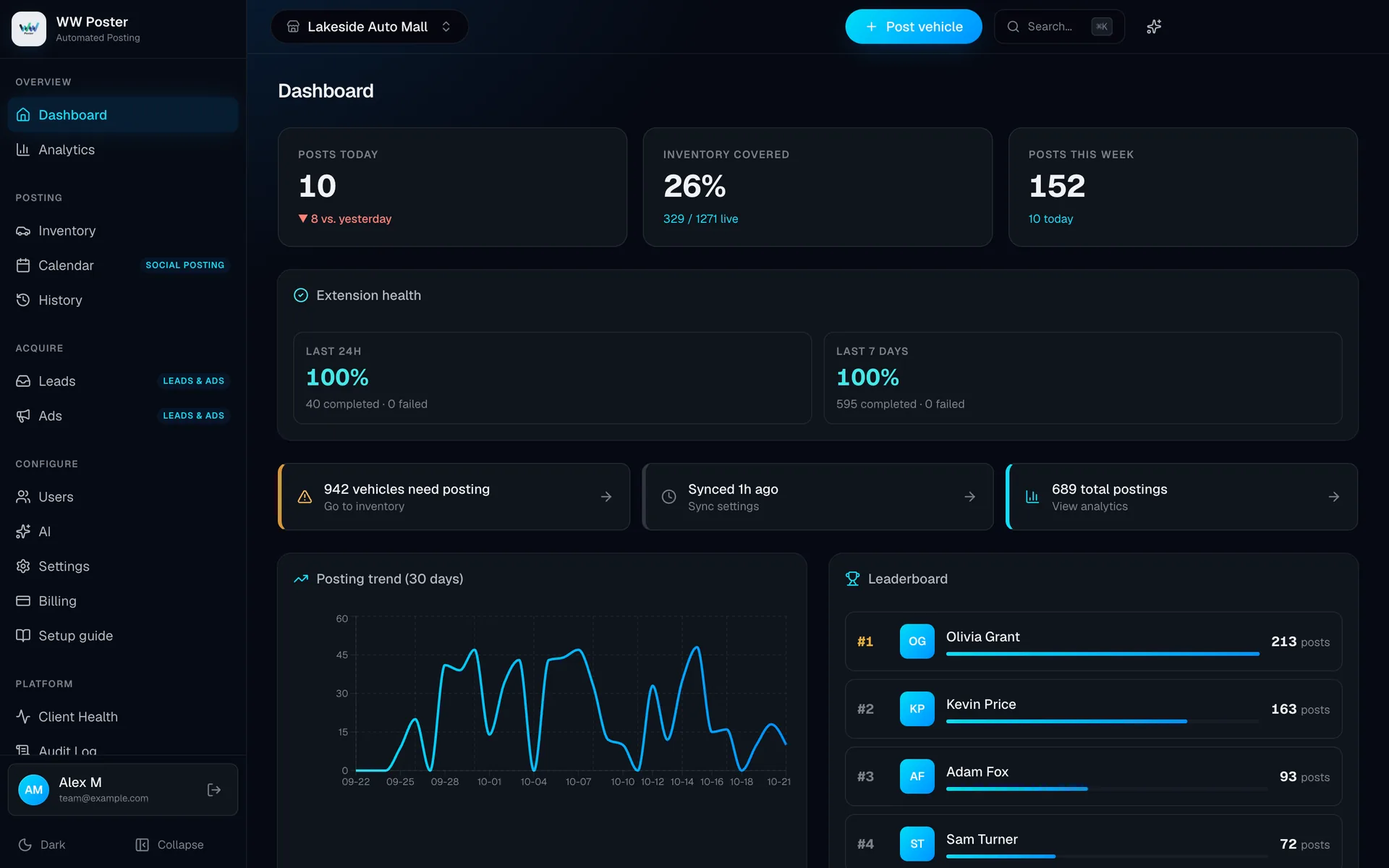Click the AF avatar for Adam Fox
The image size is (1389, 868).
click(917, 776)
